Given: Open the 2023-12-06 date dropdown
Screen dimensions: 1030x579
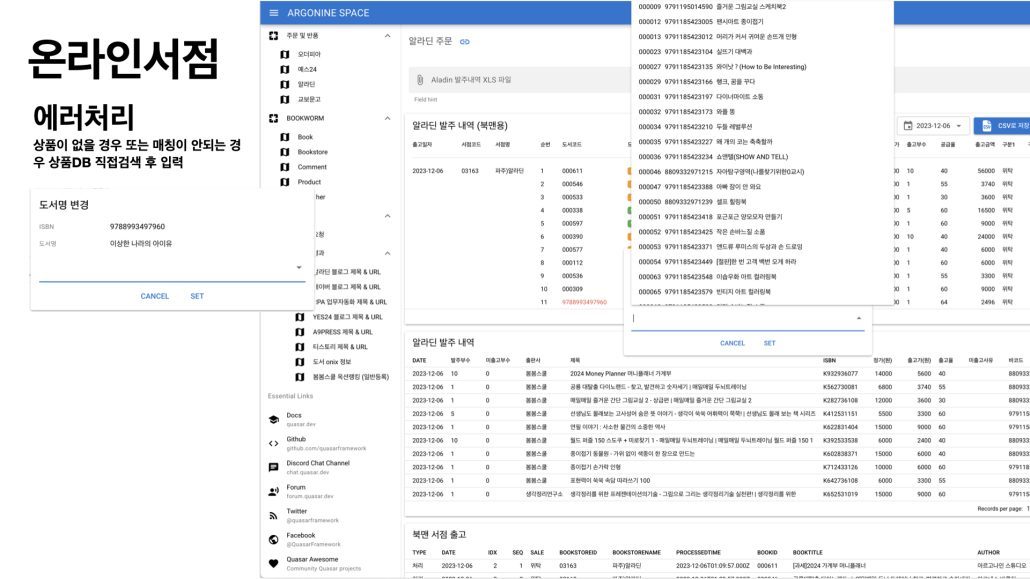Looking at the screenshot, I should (935, 126).
